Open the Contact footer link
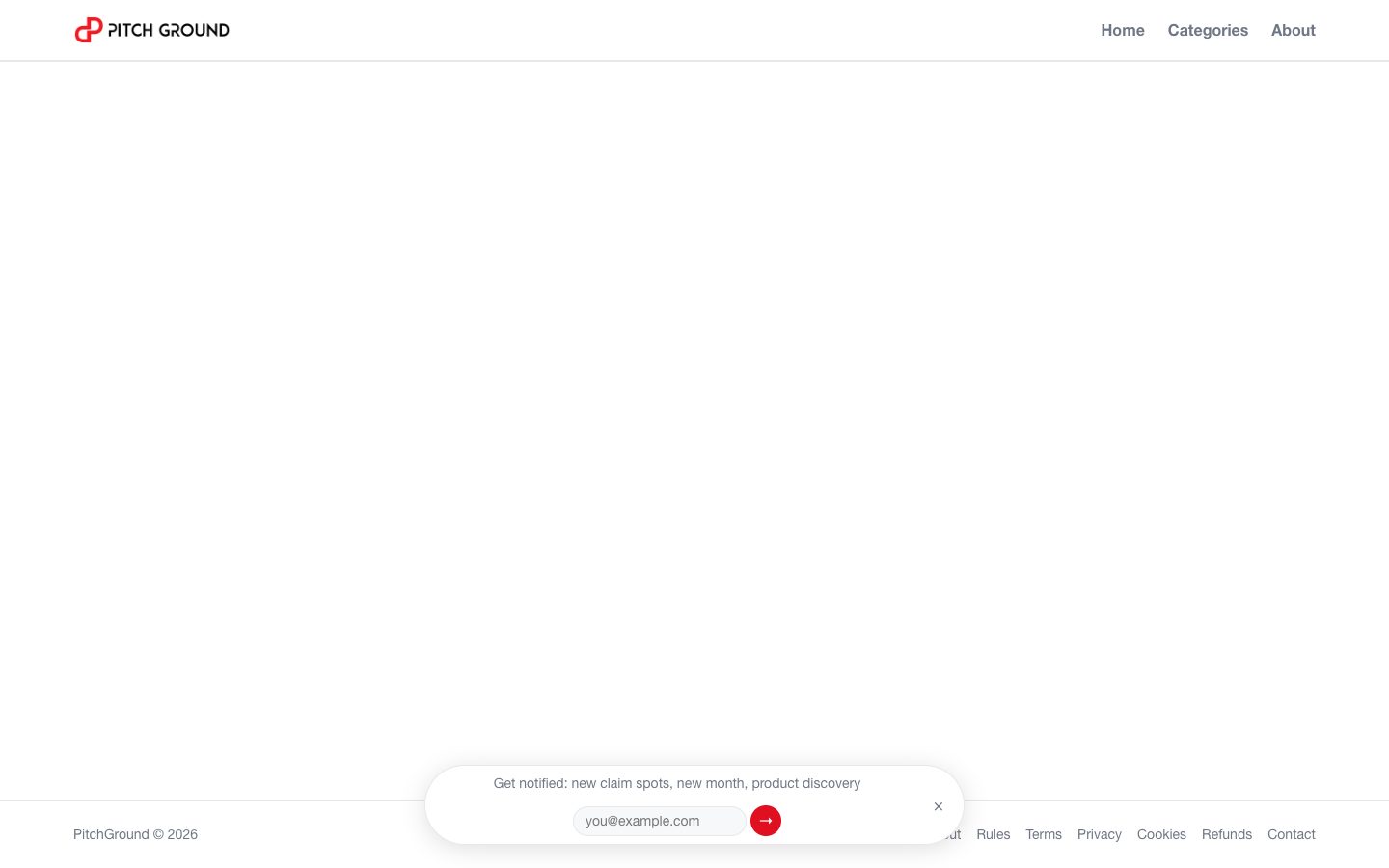The width and height of the screenshot is (1389, 868). (x=1292, y=834)
